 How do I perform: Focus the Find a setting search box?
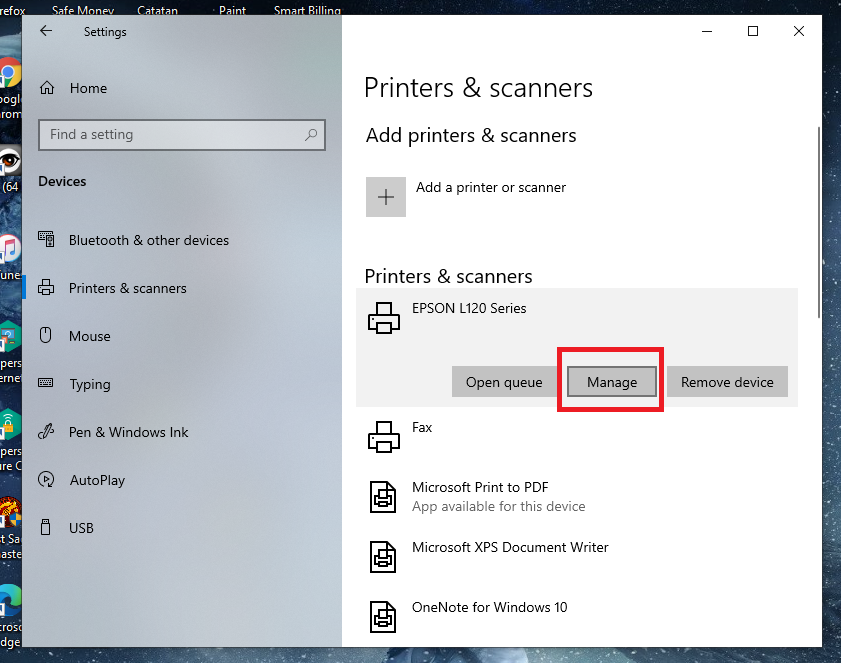pyautogui.click(x=170, y=135)
